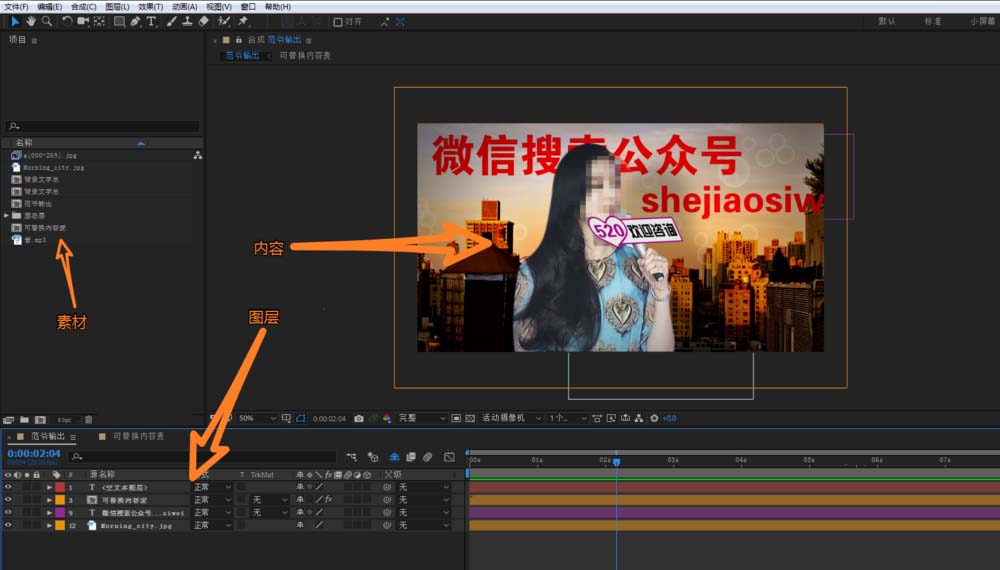Toggle effects fx switch on layer 3

(328, 500)
